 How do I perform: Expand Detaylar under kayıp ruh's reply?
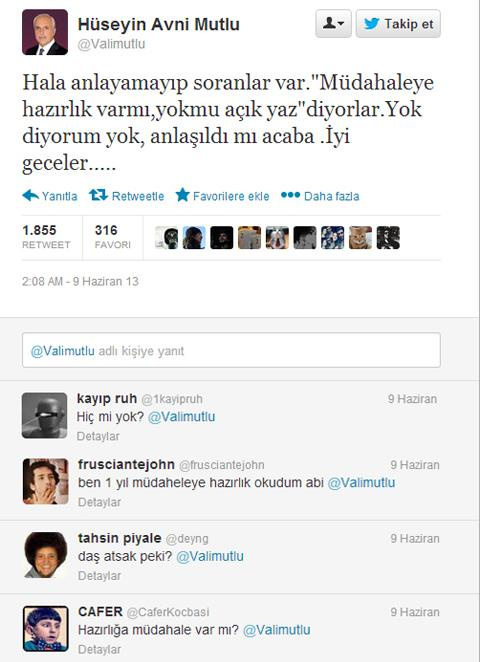[x=98, y=436]
